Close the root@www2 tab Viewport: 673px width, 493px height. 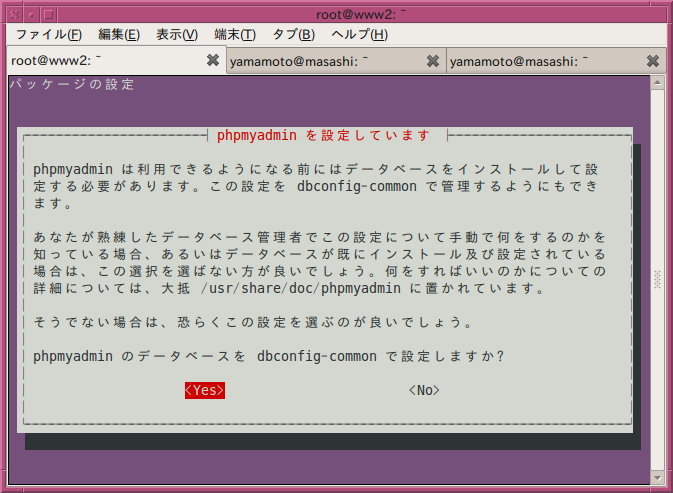tap(213, 60)
